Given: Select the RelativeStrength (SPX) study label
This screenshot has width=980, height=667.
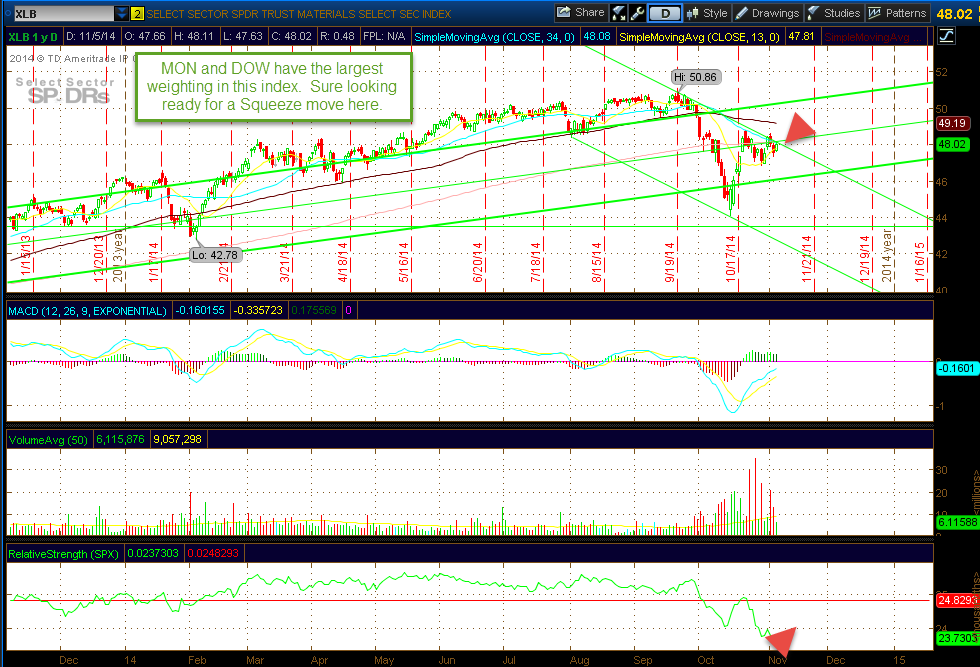Looking at the screenshot, I should (x=63, y=554).
